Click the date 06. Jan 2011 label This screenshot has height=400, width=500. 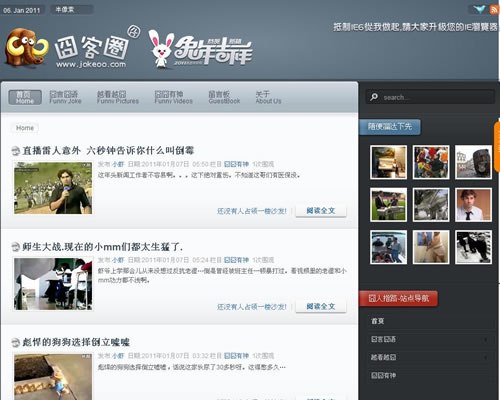pyautogui.click(x=21, y=10)
